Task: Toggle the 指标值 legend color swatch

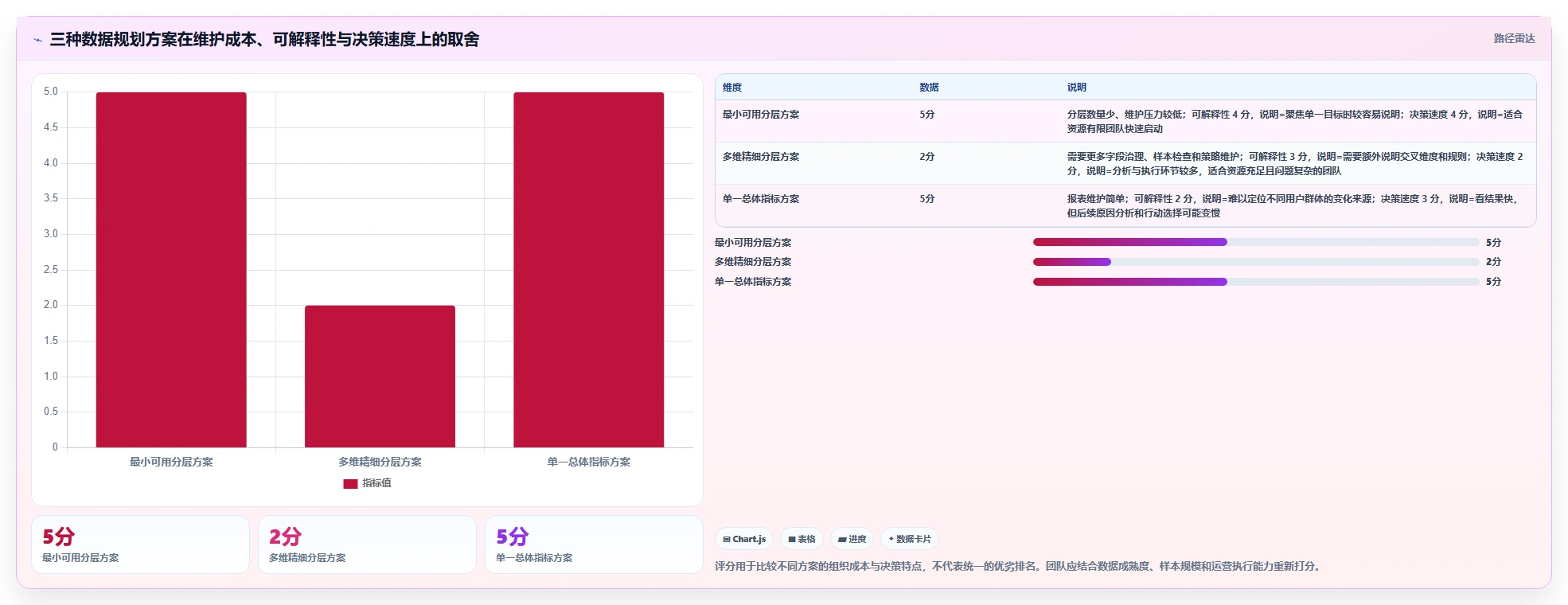Action: (350, 483)
